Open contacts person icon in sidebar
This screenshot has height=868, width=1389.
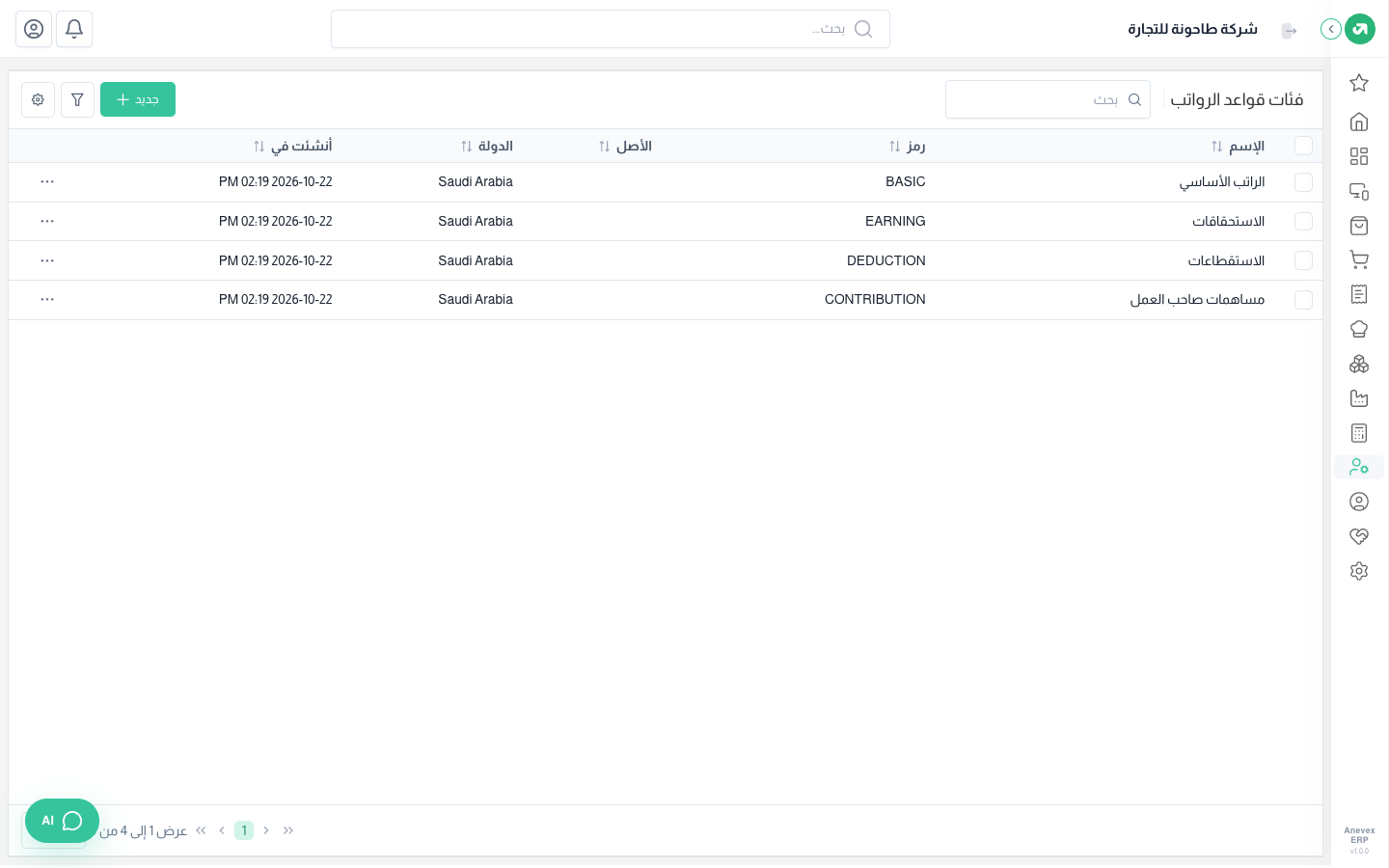(x=1359, y=502)
